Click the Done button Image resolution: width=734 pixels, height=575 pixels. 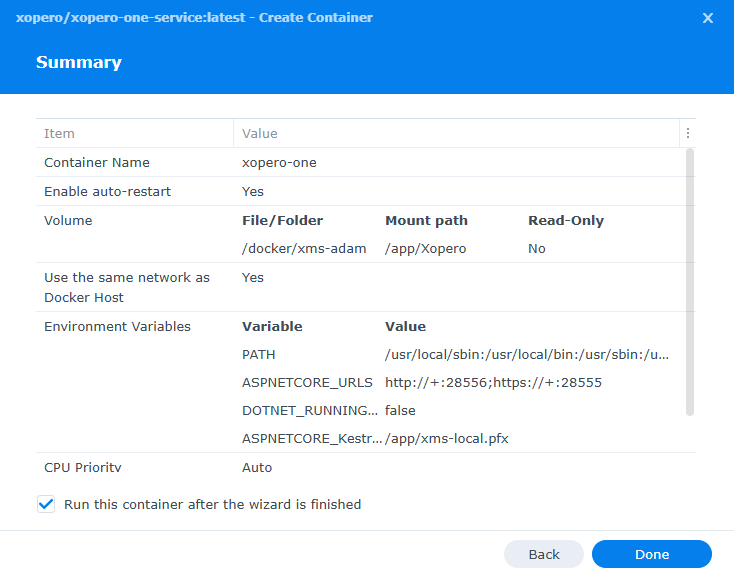651,554
